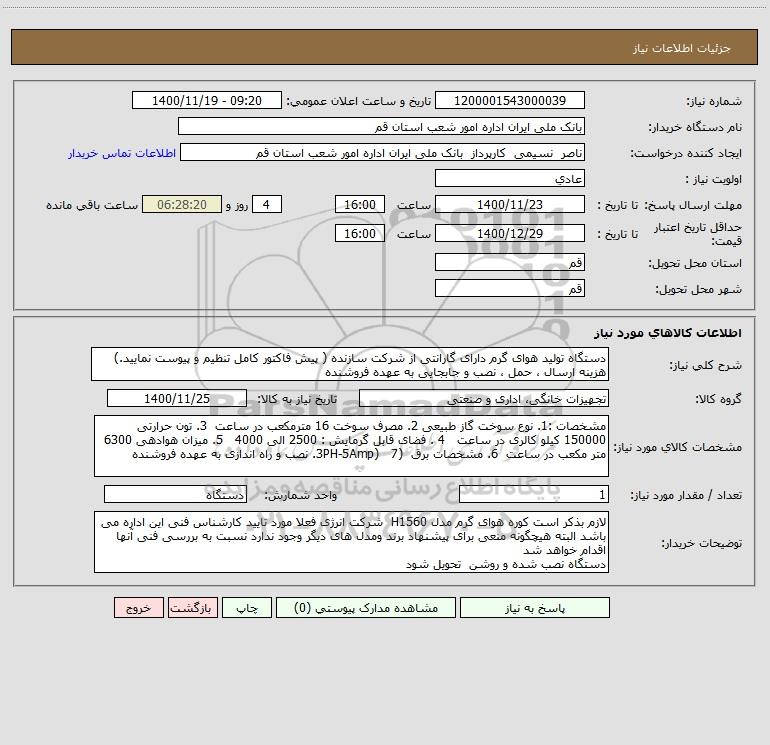Image resolution: width=770 pixels, height=745 pixels.
Task: Click the تاریخ و ساعت اعلان عمومی label
Action: click(x=358, y=101)
